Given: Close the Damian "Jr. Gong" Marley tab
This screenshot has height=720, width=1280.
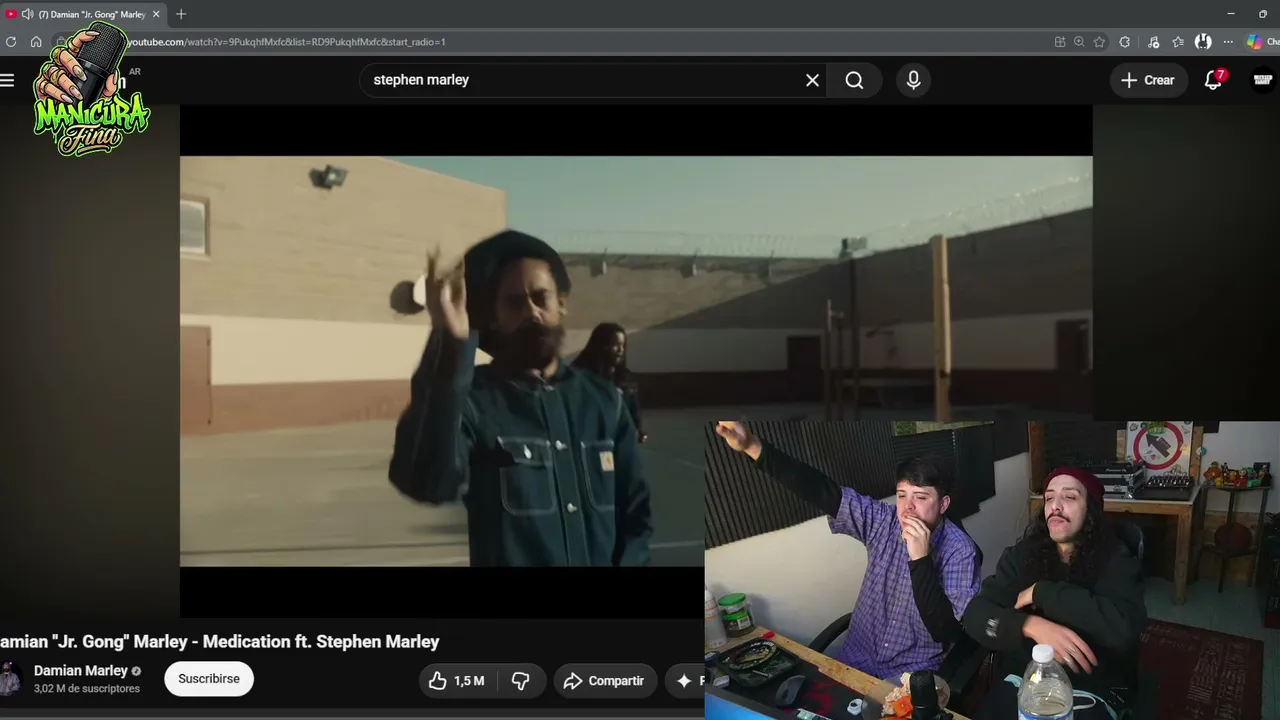Looking at the screenshot, I should [156, 14].
